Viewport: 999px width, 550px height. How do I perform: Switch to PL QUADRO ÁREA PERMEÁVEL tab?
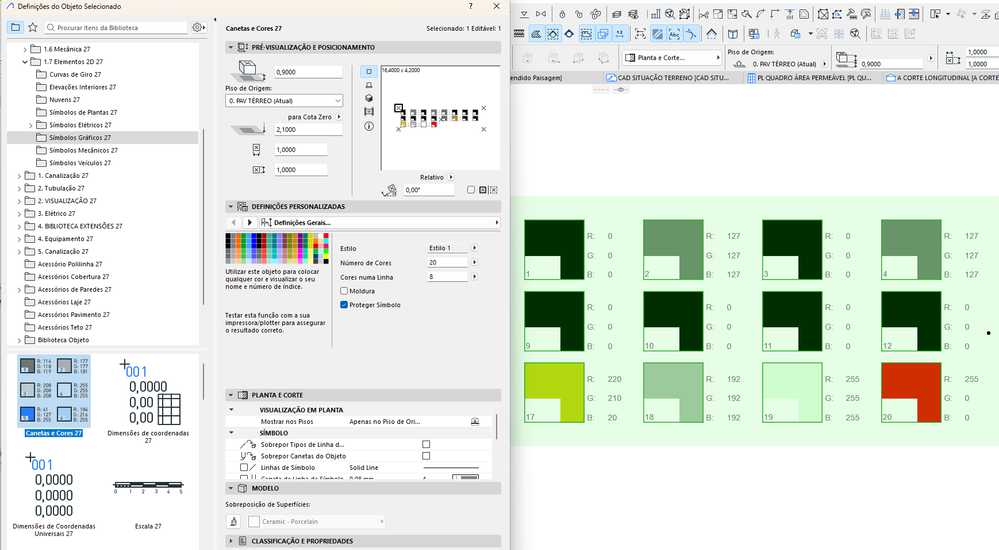pos(814,78)
